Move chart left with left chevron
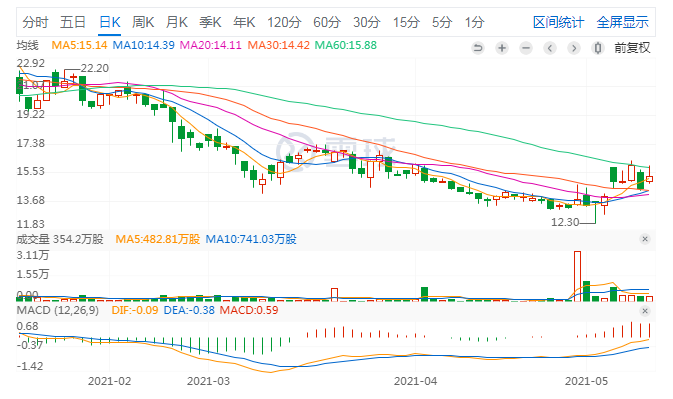673x399 pixels. (550, 48)
